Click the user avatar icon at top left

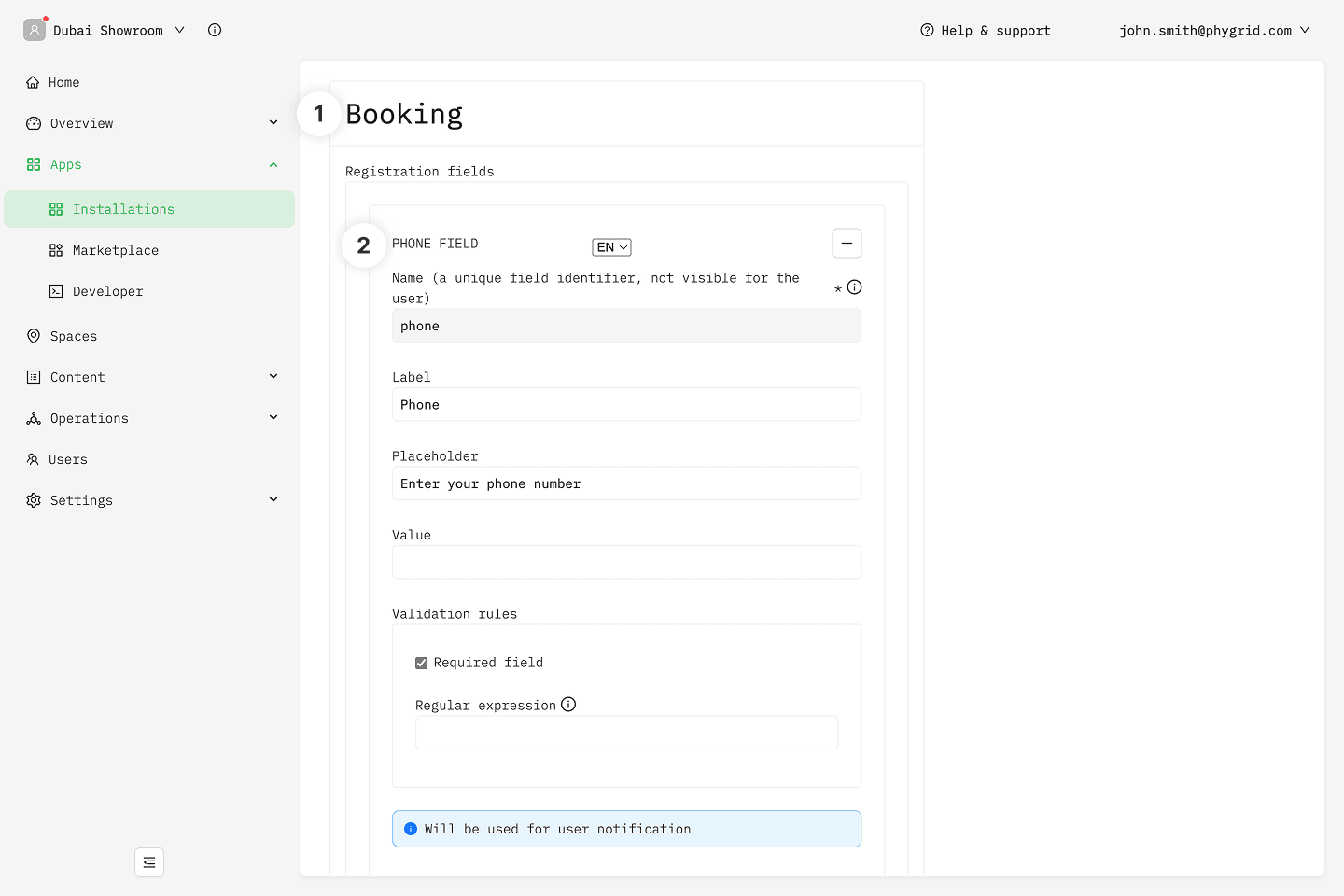pyautogui.click(x=35, y=30)
